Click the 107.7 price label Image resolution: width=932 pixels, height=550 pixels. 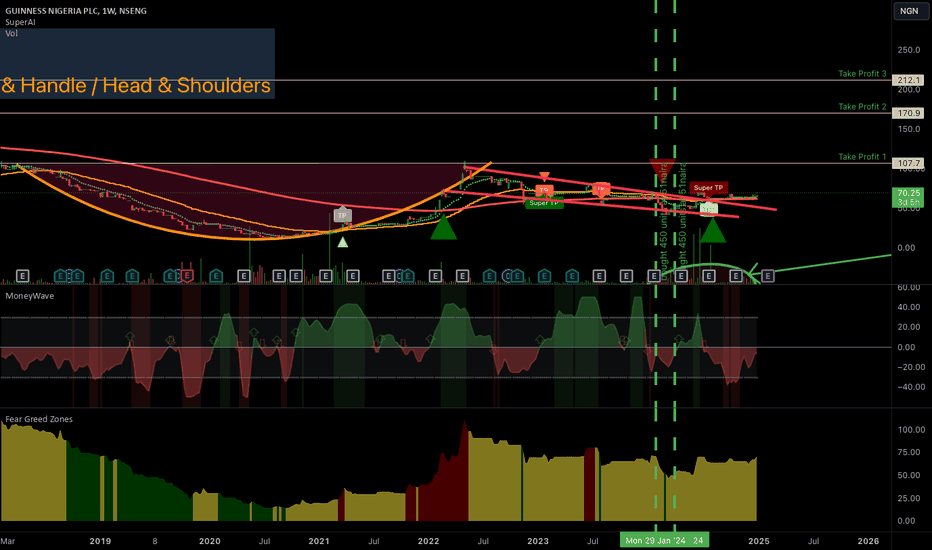coord(908,163)
